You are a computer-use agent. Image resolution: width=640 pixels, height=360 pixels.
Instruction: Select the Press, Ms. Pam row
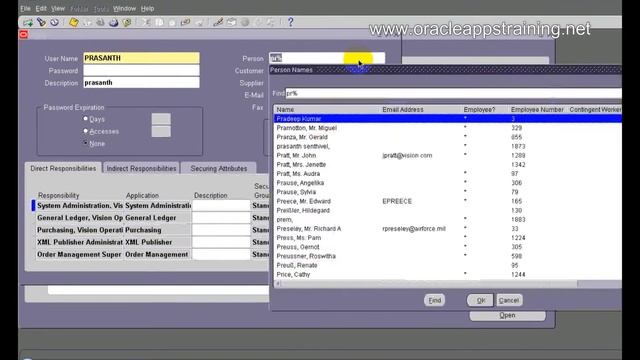(448, 238)
